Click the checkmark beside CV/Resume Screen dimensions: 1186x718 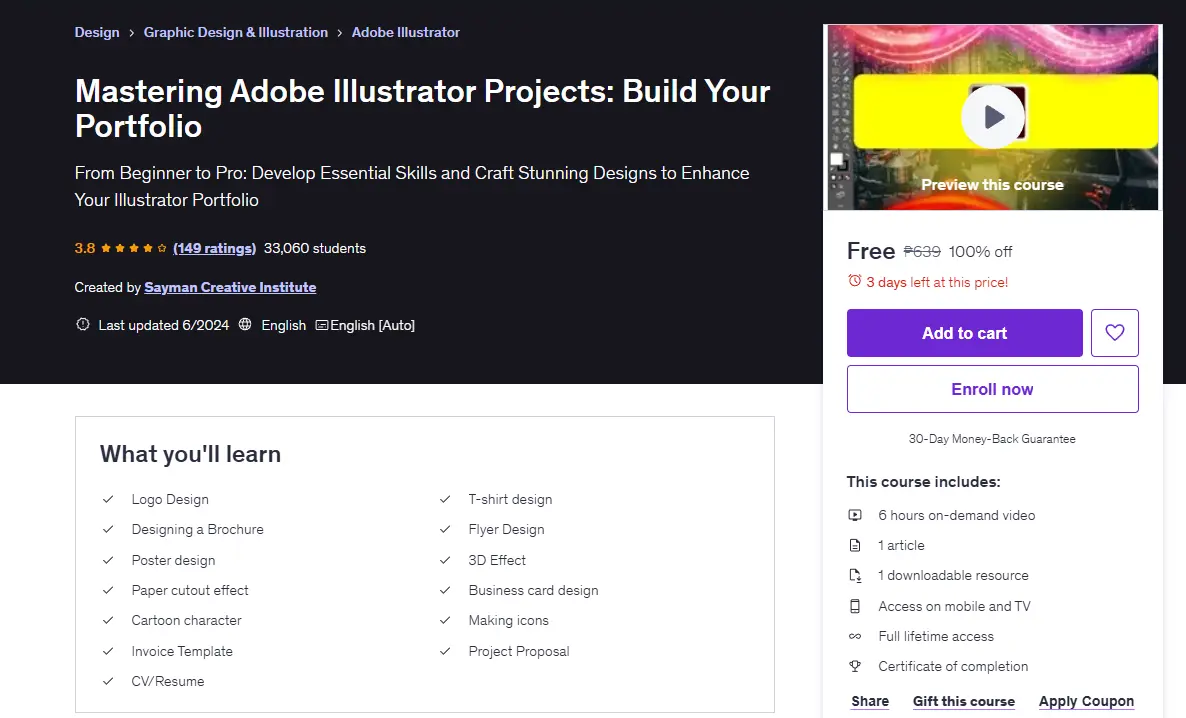[108, 681]
